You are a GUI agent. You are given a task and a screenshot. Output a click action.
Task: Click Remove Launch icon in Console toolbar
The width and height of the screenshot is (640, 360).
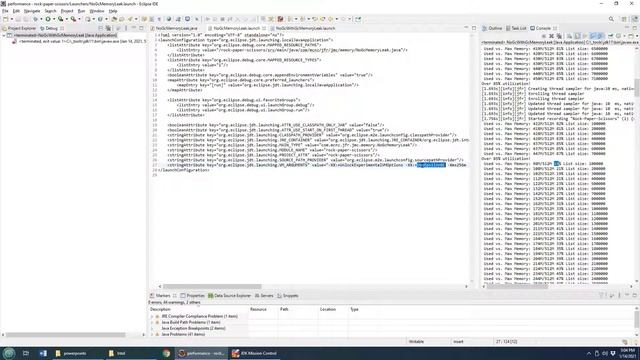(551, 36)
